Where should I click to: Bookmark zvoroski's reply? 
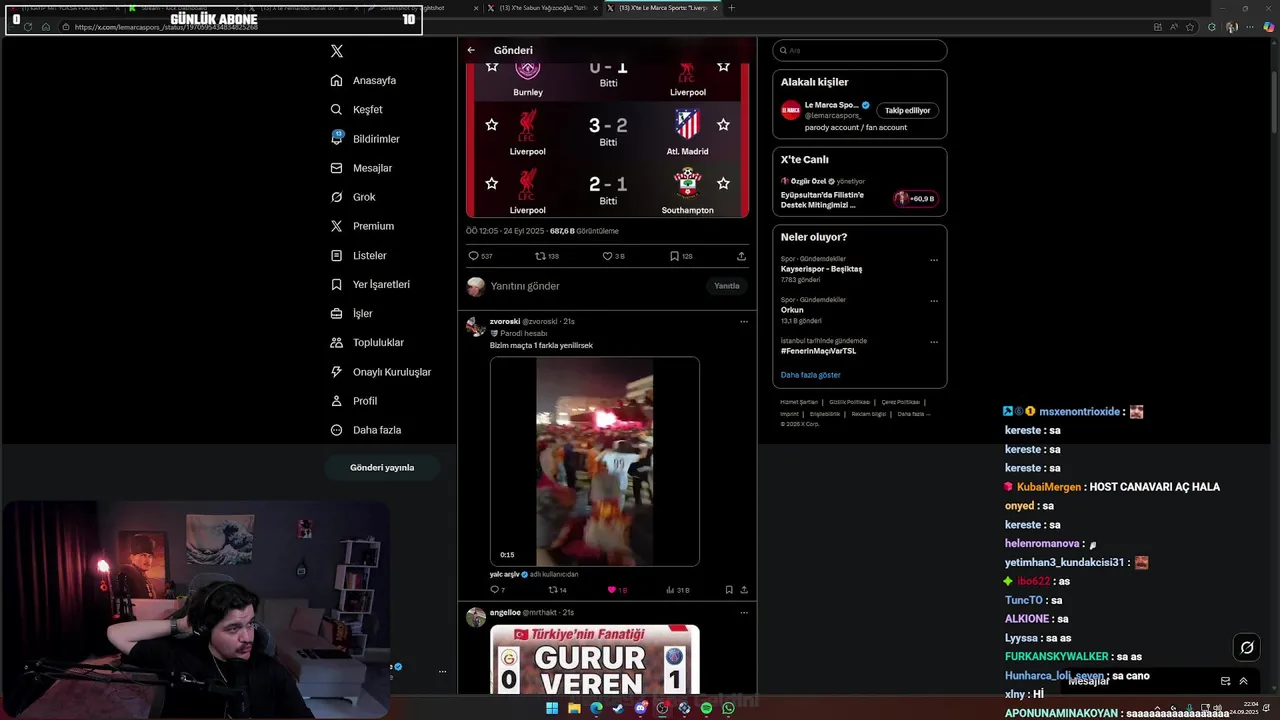[729, 590]
